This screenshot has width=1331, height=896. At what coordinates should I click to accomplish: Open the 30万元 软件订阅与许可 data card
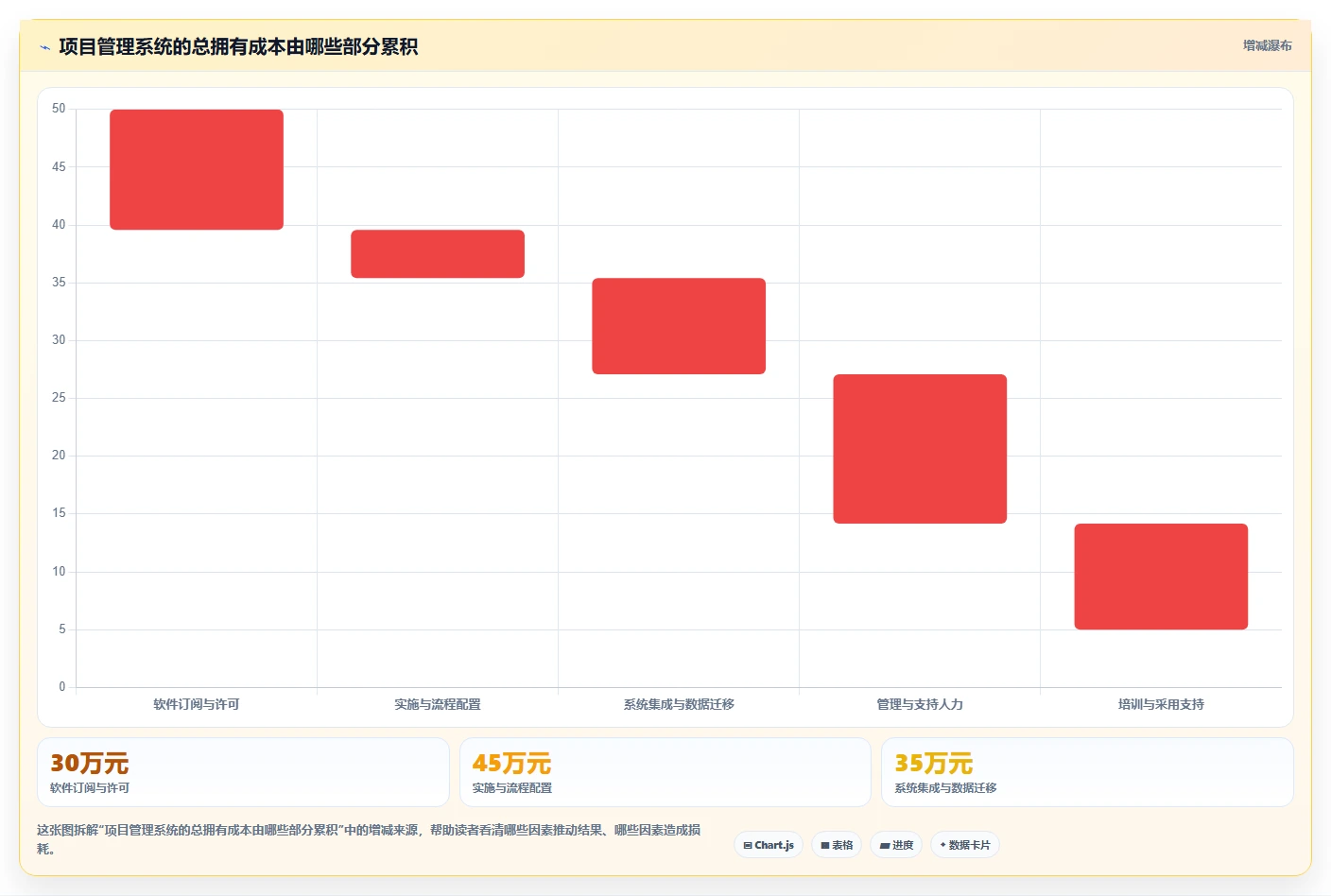click(x=243, y=772)
